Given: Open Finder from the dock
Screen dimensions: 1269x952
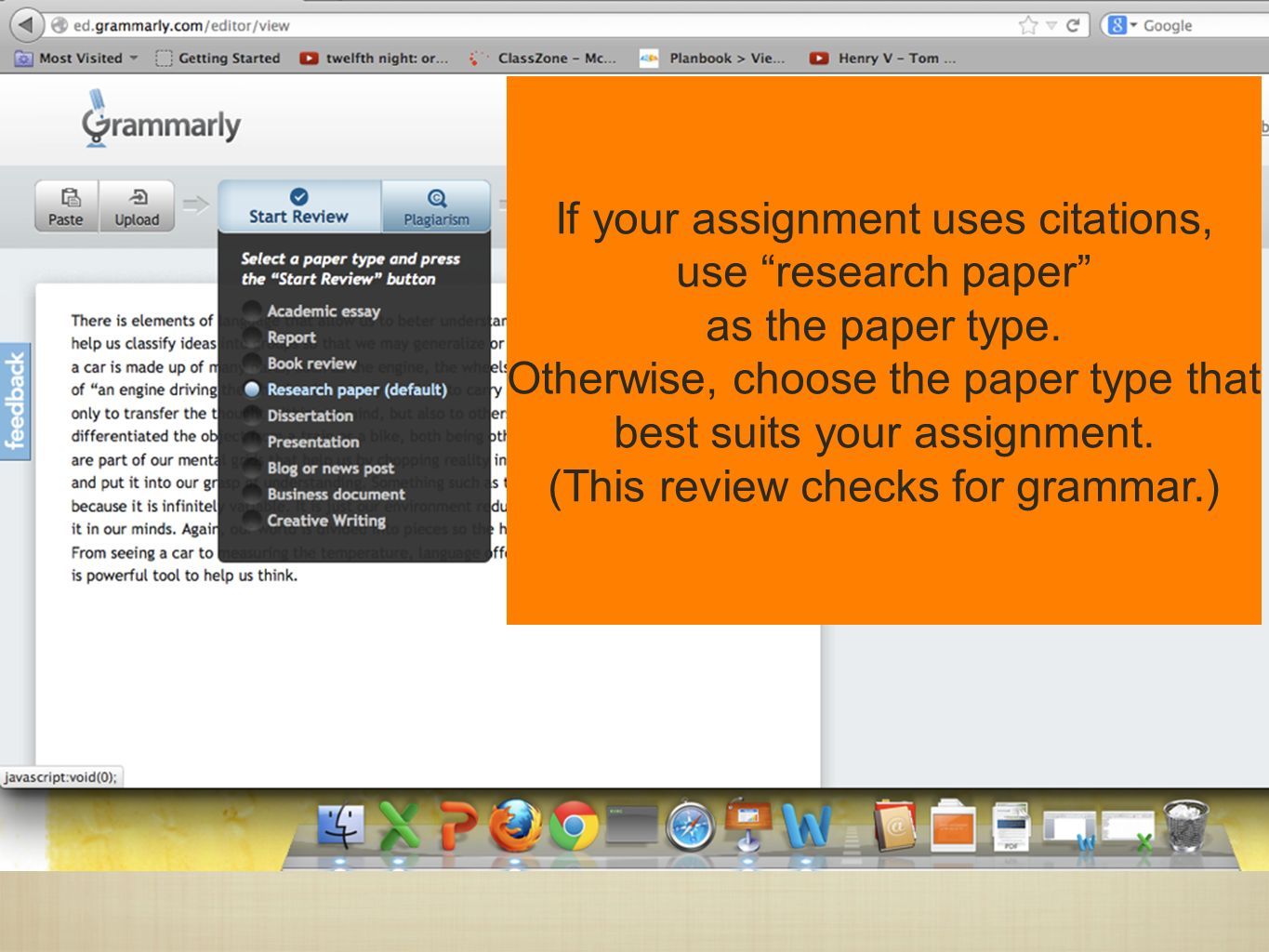Looking at the screenshot, I should pyautogui.click(x=340, y=826).
